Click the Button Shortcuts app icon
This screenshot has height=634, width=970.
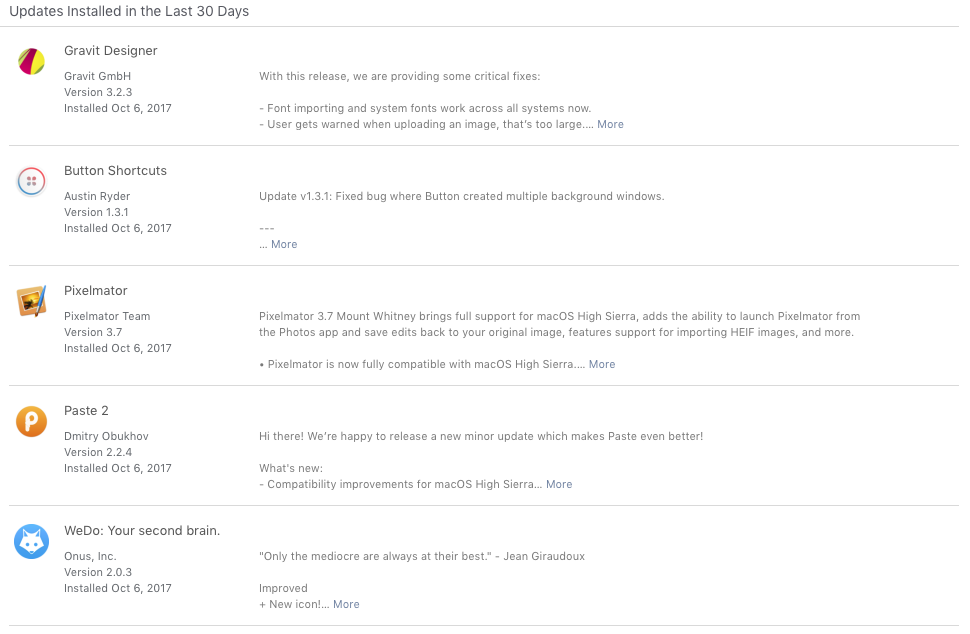[x=31, y=181]
